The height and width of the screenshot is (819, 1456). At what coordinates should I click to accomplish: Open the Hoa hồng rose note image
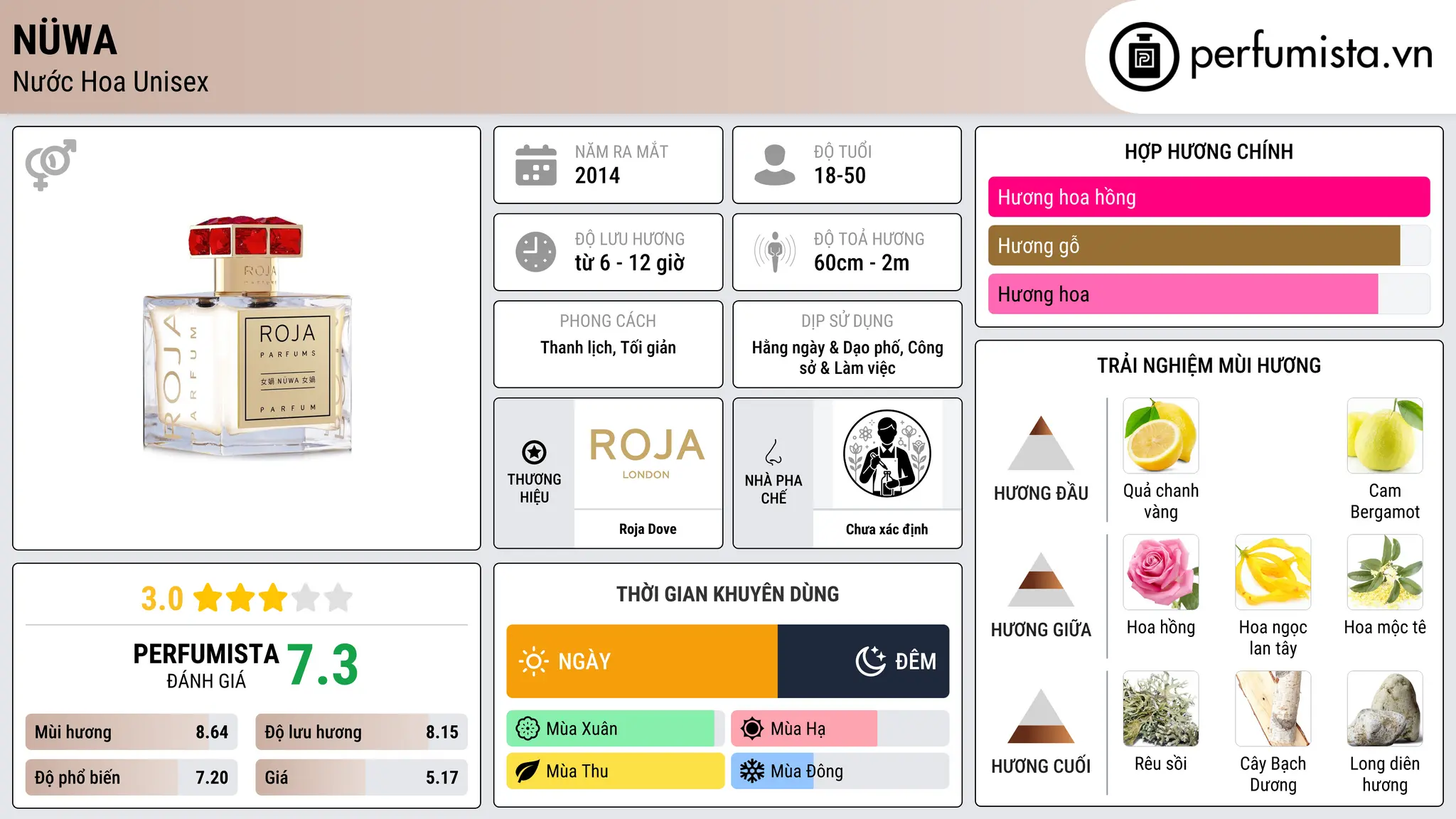point(1161,572)
